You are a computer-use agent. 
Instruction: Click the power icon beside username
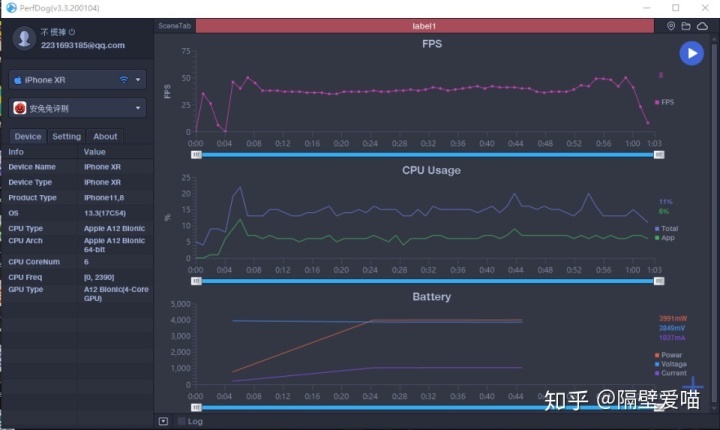pos(72,32)
